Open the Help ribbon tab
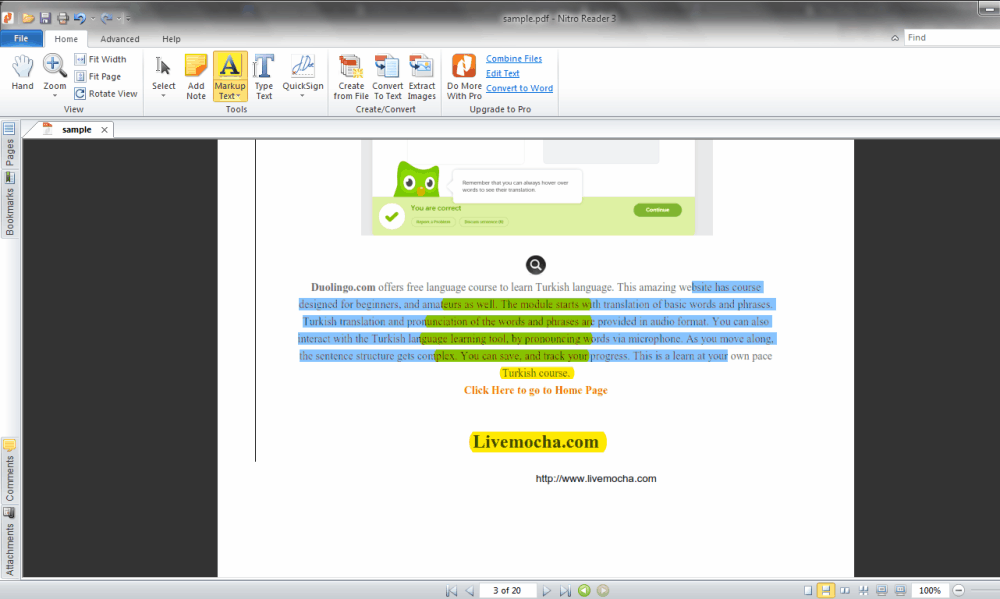 click(x=171, y=39)
